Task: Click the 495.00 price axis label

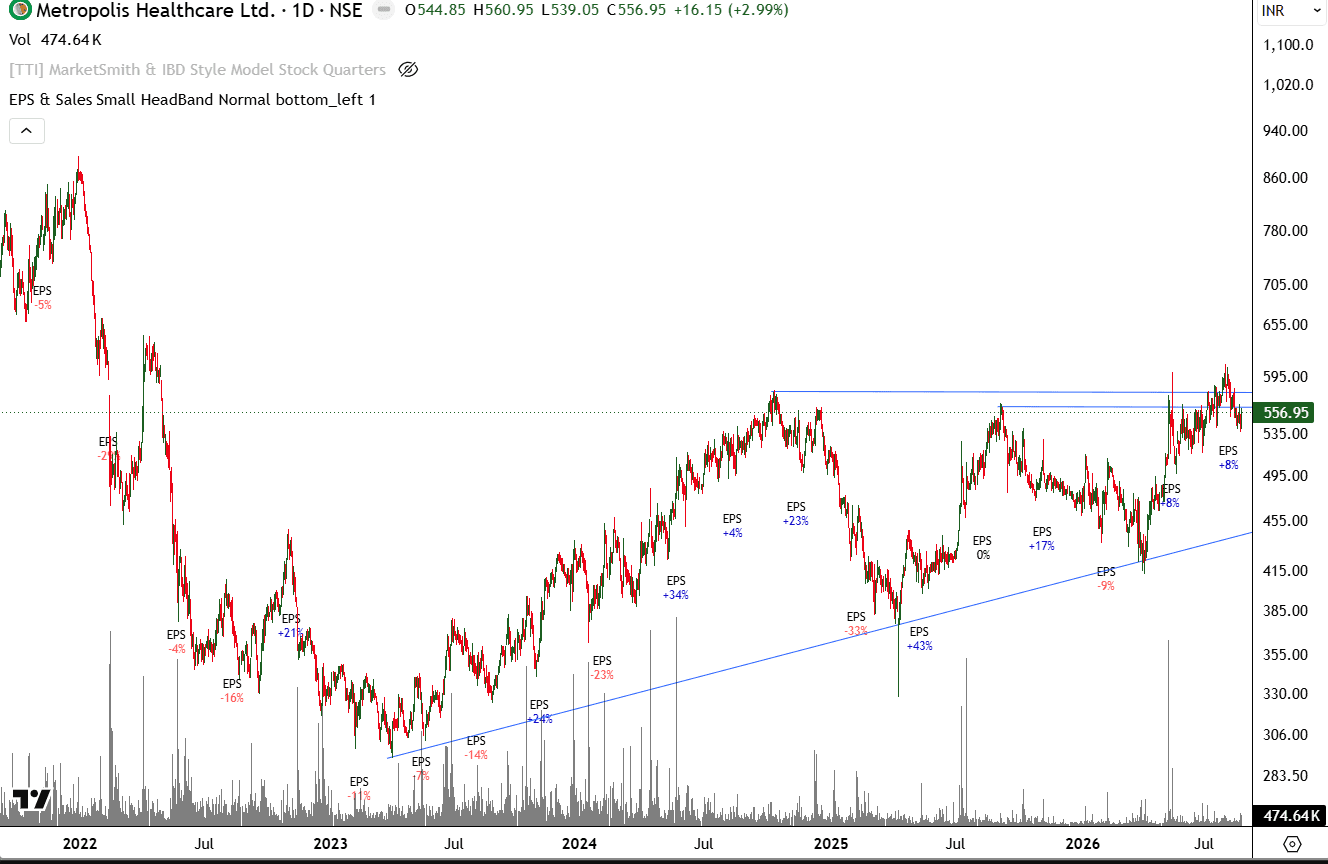Action: point(1288,475)
